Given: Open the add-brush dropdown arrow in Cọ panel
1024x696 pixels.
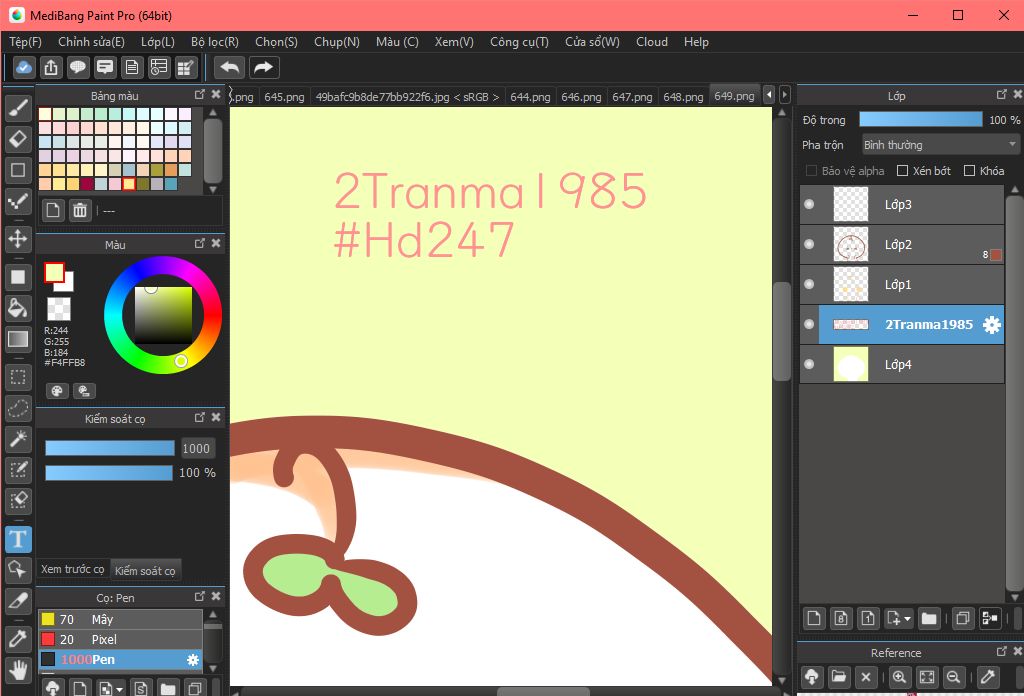Looking at the screenshot, I should click(x=120, y=689).
